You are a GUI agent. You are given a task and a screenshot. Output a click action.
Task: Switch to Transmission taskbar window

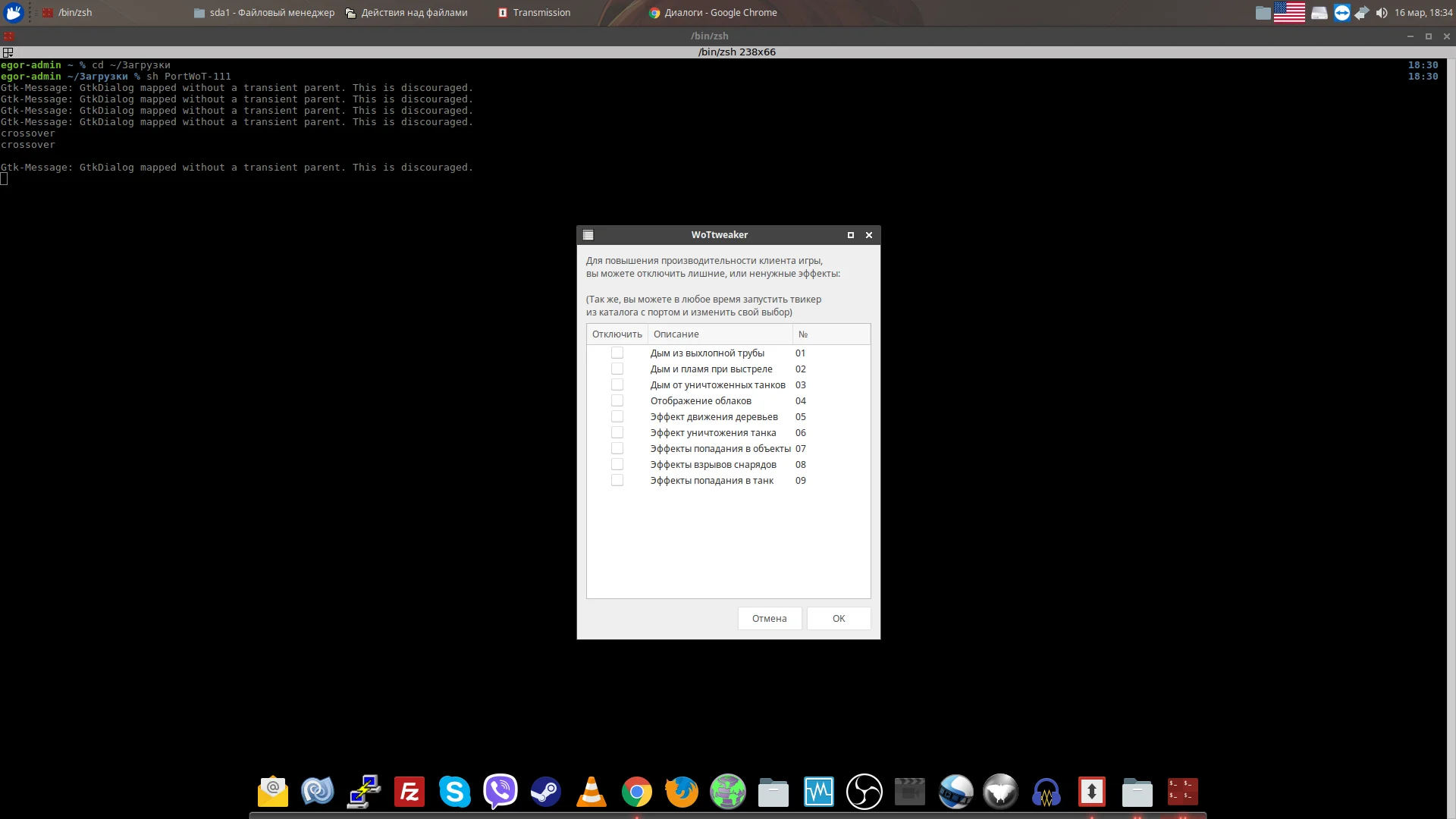tap(534, 13)
